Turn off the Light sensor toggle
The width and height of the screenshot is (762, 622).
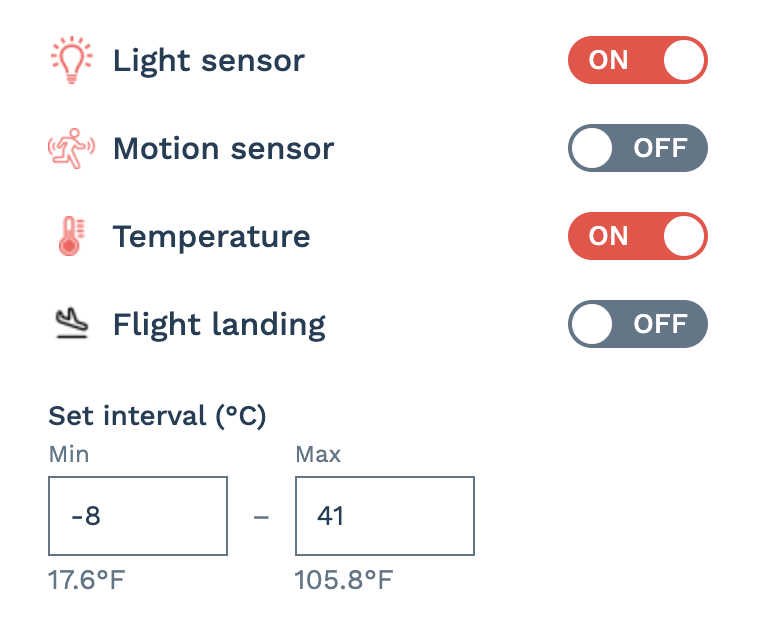(x=638, y=60)
